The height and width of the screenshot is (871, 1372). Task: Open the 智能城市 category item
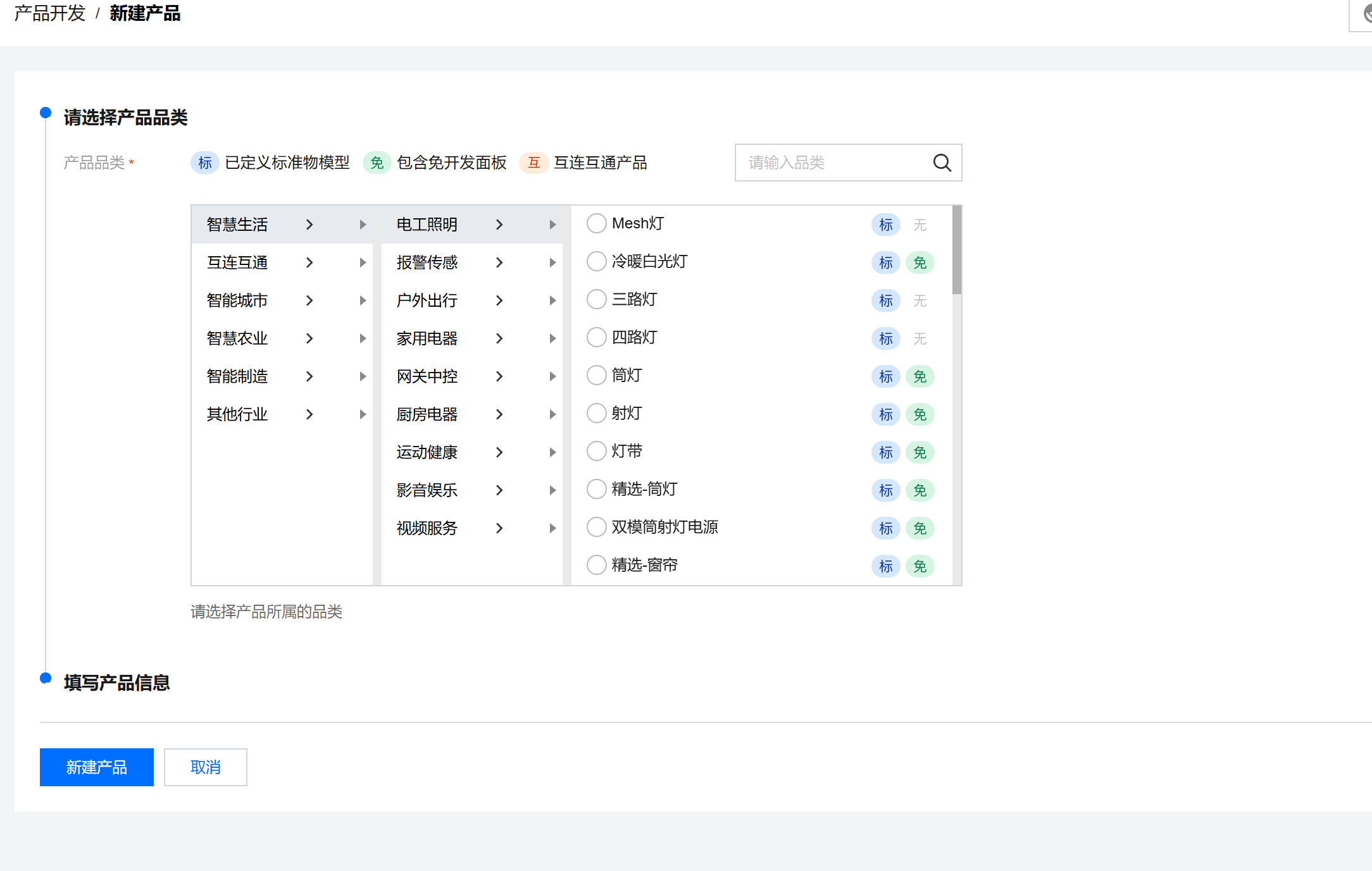[237, 300]
